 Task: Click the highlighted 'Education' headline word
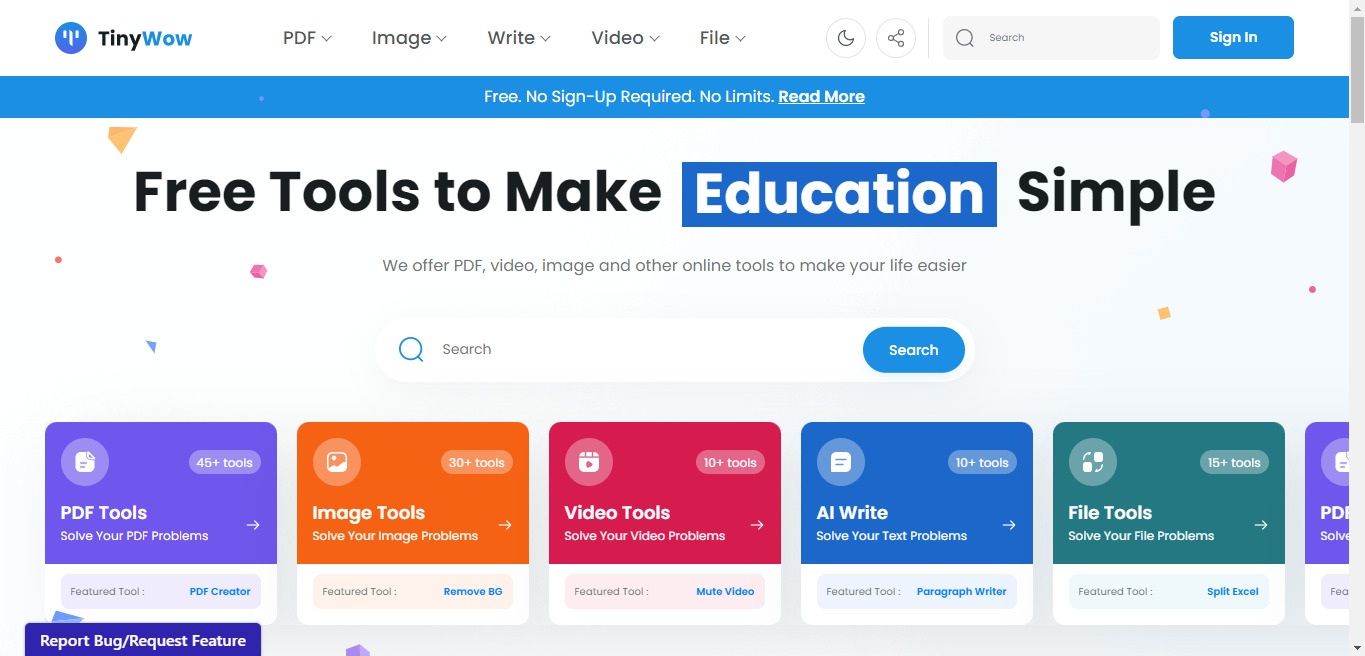[x=839, y=194]
